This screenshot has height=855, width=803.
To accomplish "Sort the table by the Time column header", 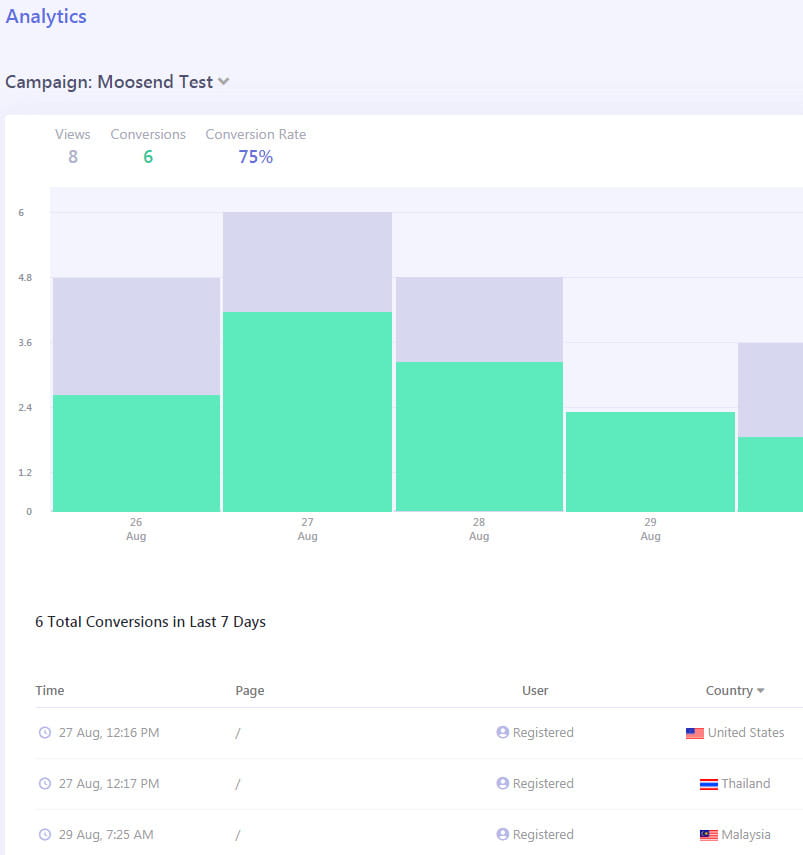I will [50, 691].
